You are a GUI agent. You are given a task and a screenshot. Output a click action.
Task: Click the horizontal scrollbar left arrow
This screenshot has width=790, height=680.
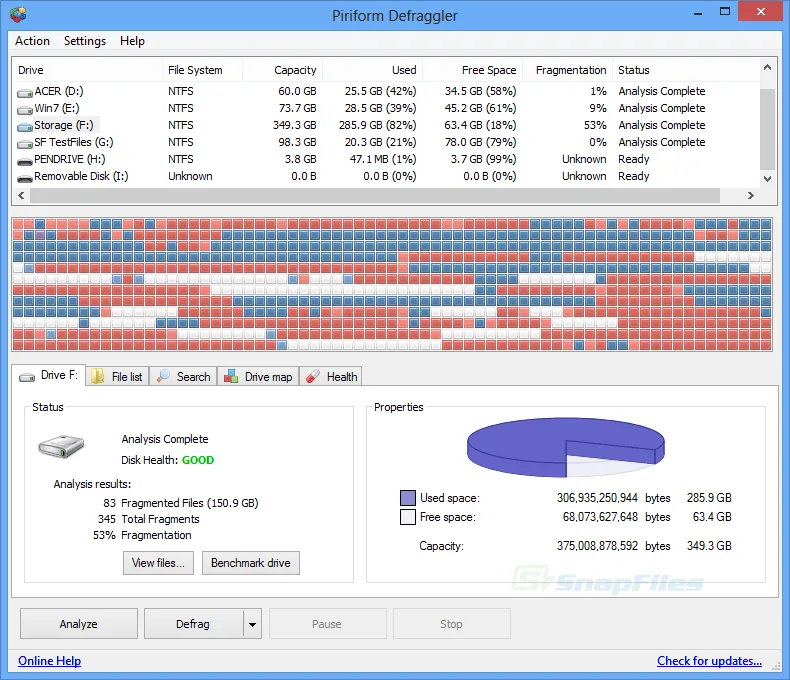click(21, 195)
